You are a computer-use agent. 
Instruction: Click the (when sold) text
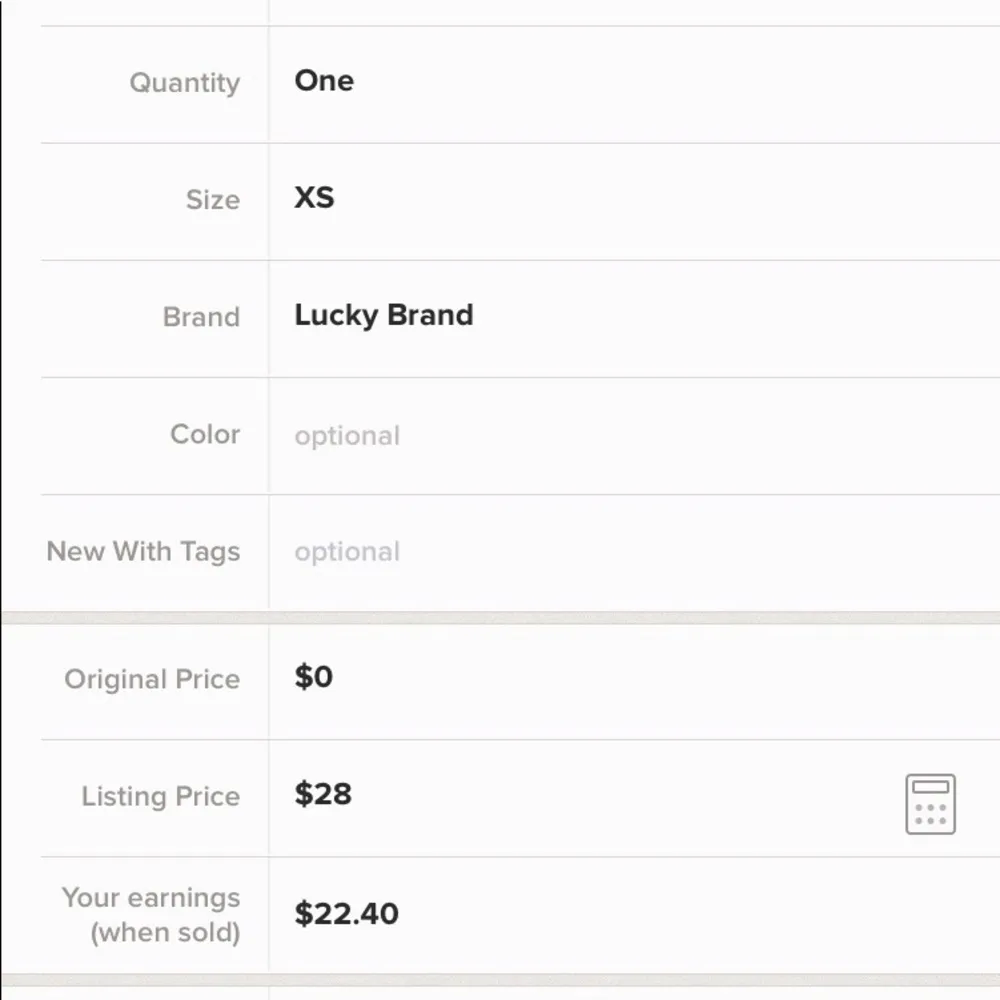pyautogui.click(x=165, y=933)
